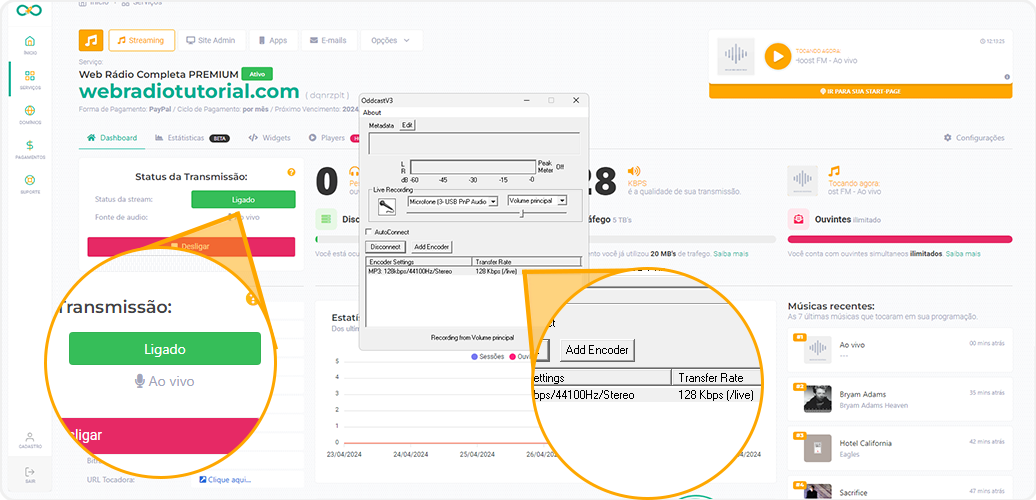Click the Encoder Settings column header

point(419,262)
